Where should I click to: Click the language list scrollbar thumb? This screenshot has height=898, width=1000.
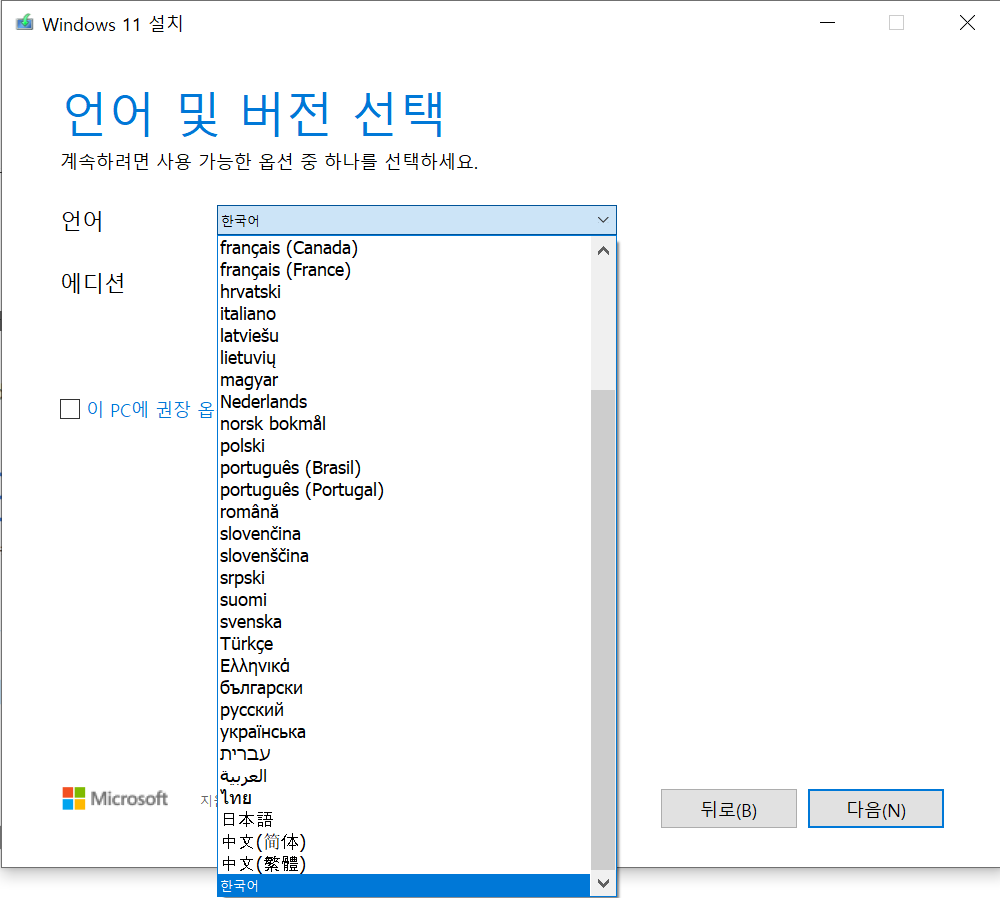[603, 629]
